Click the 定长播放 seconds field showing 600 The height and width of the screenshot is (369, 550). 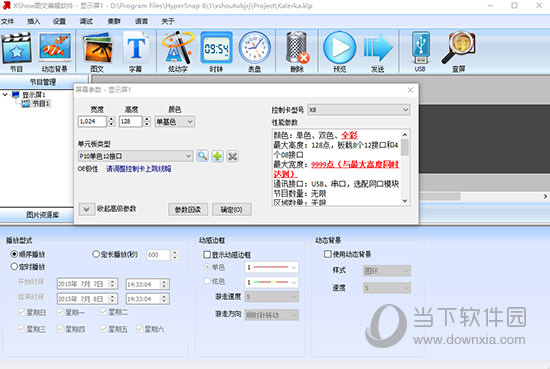(x=159, y=255)
